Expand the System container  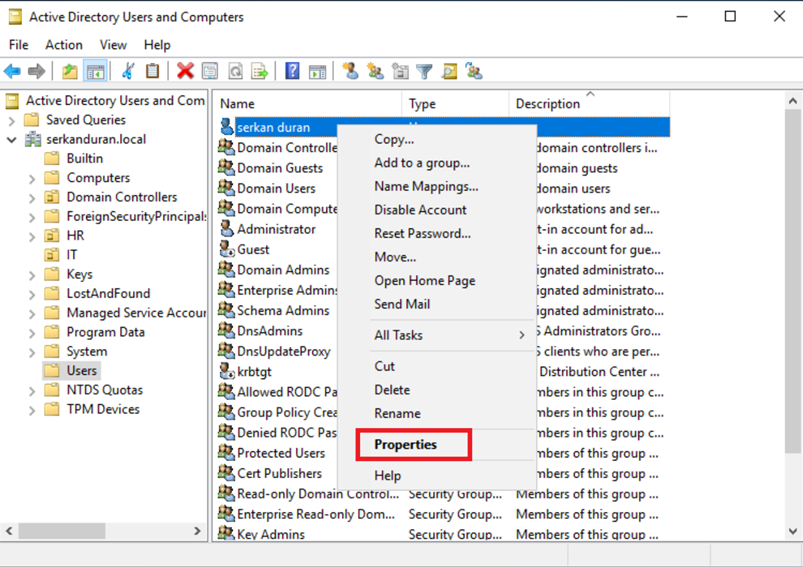32,352
